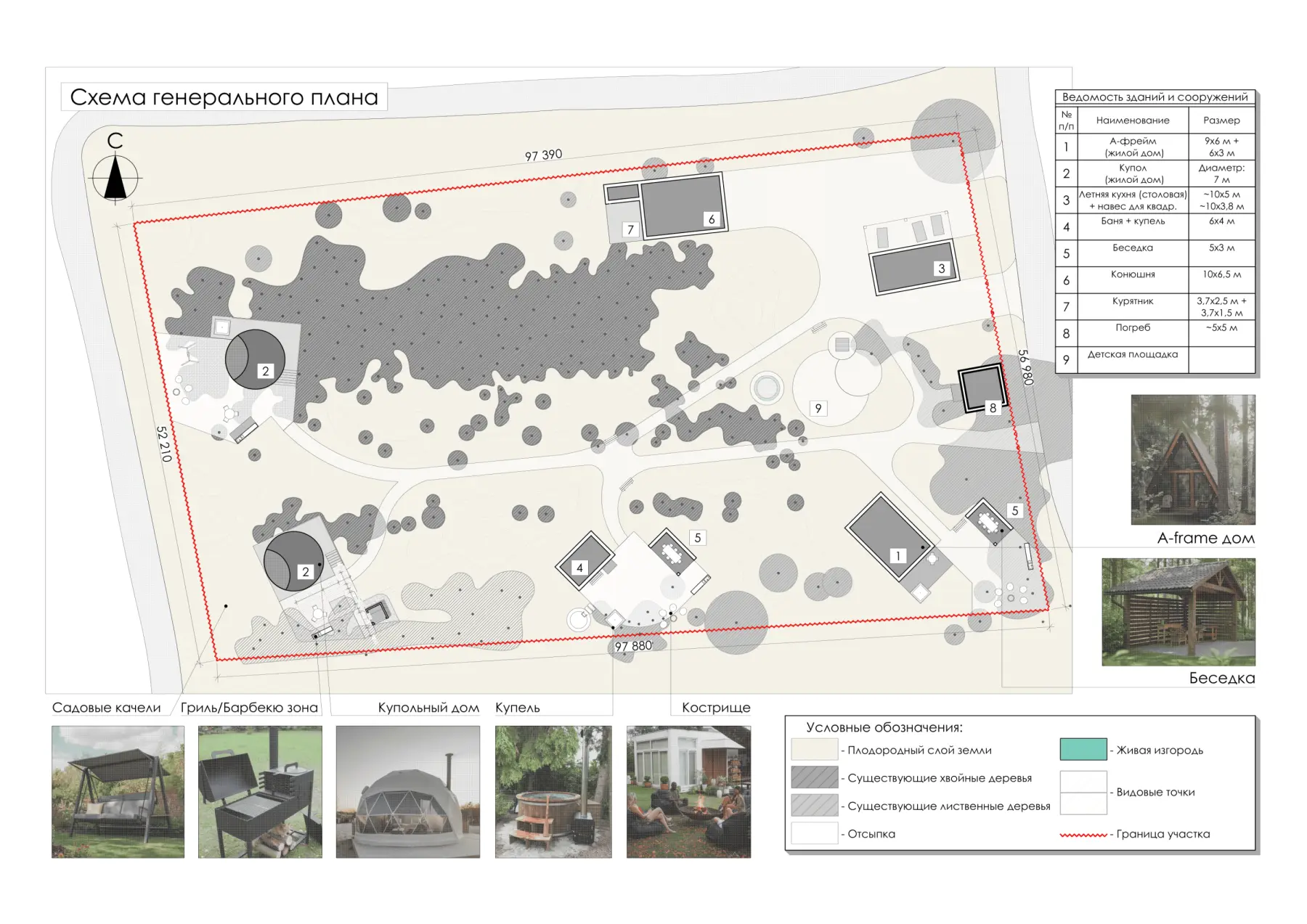Click the playground marker numbered 9
1307x924 pixels.
tap(818, 408)
